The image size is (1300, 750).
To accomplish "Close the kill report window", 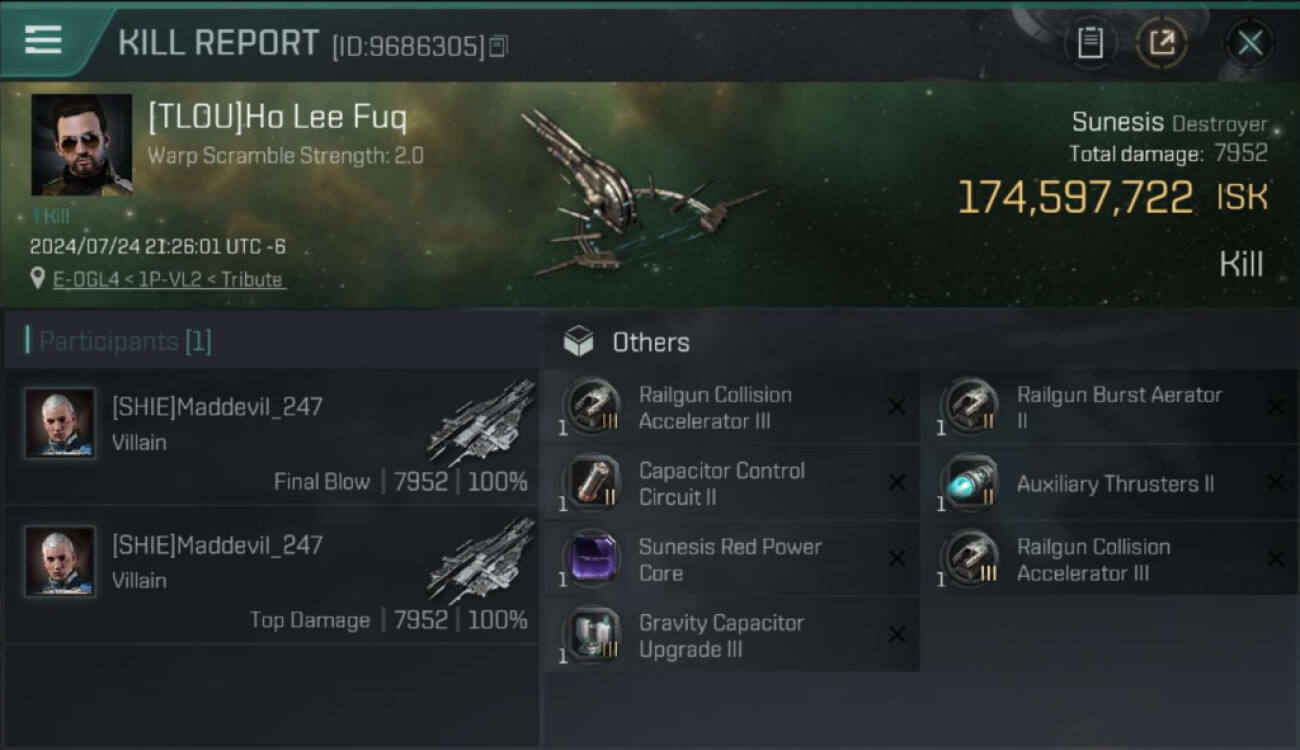I will coord(1249,43).
